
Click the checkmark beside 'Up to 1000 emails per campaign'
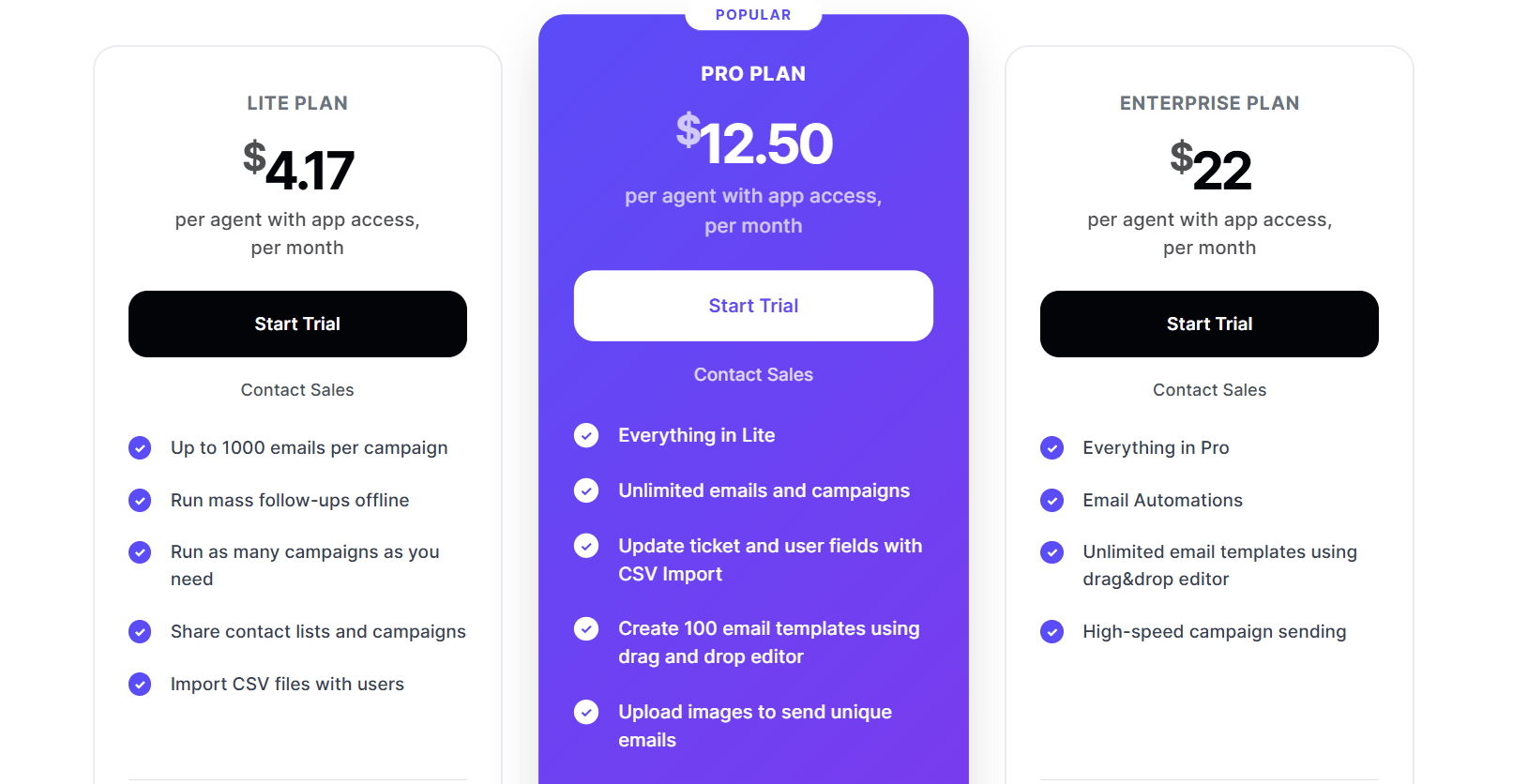tap(140, 448)
